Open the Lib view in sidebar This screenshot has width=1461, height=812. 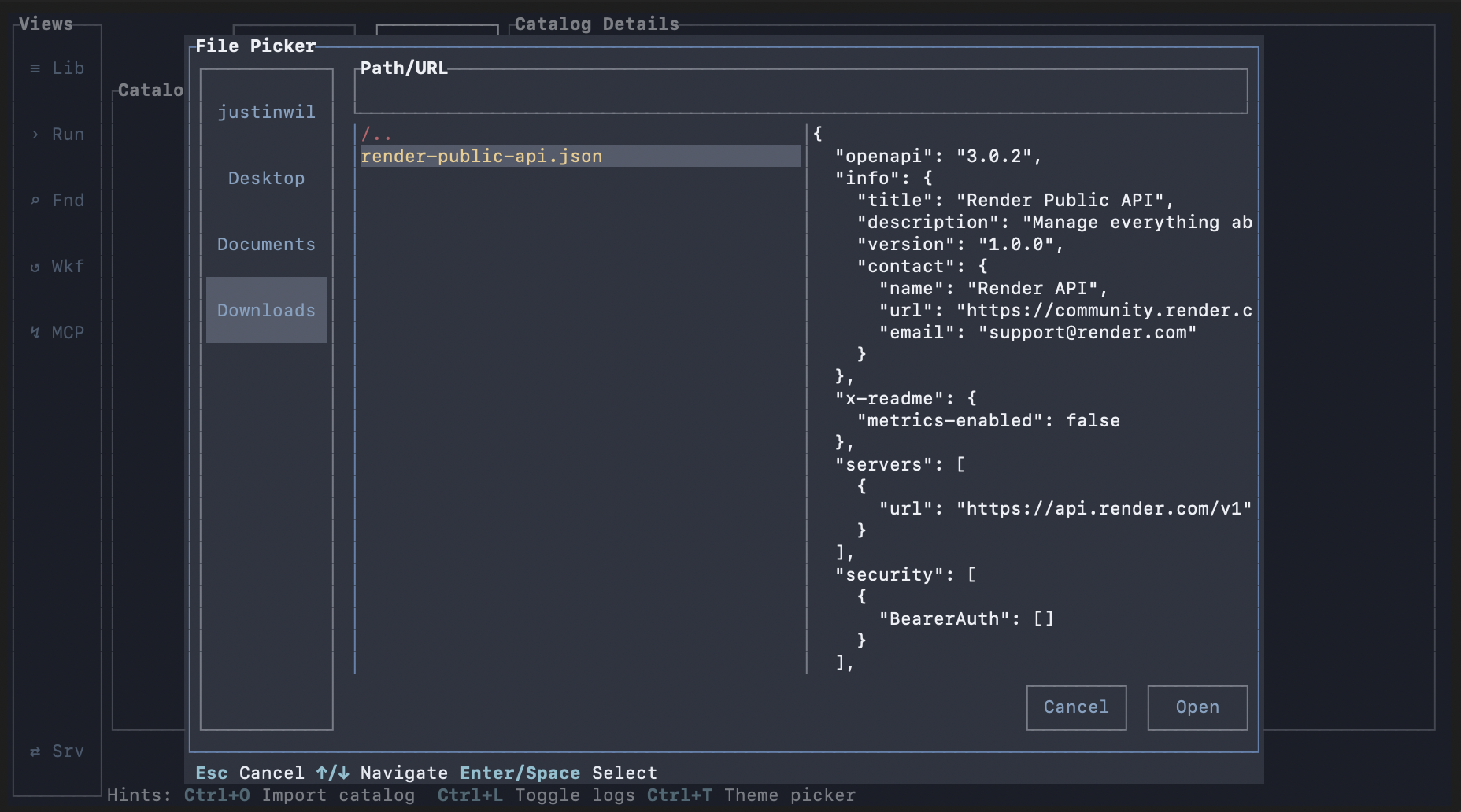click(x=57, y=68)
